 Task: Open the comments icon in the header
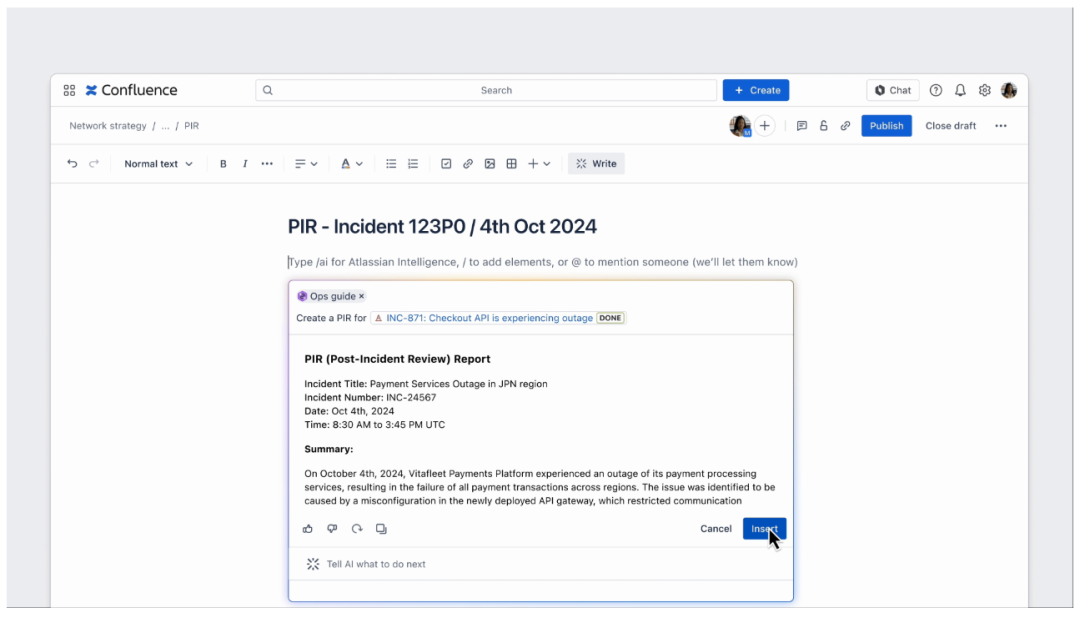point(802,126)
